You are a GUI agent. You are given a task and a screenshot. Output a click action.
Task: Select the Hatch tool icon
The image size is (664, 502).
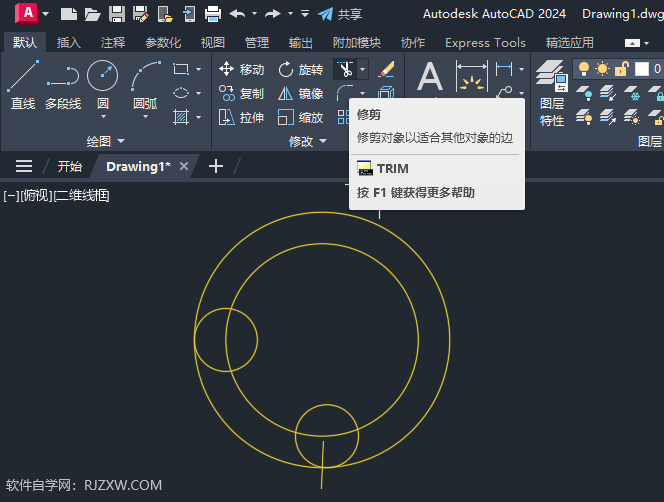(181, 117)
